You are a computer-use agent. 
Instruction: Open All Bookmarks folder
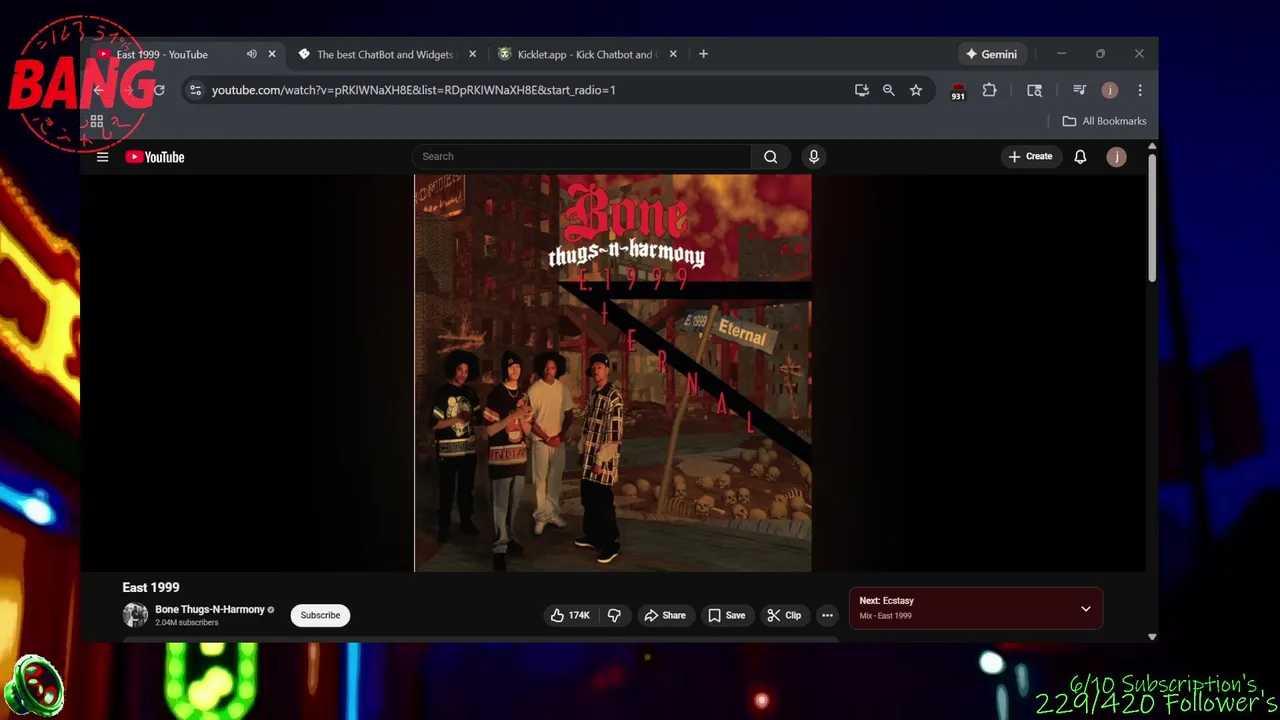1104,121
